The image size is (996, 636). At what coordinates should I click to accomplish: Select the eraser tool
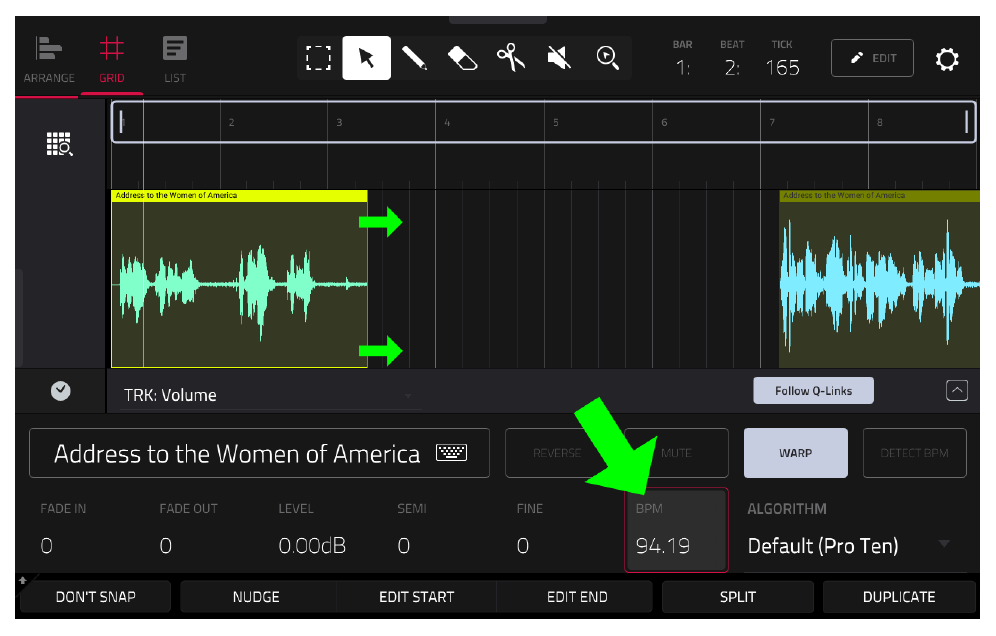[x=462, y=58]
